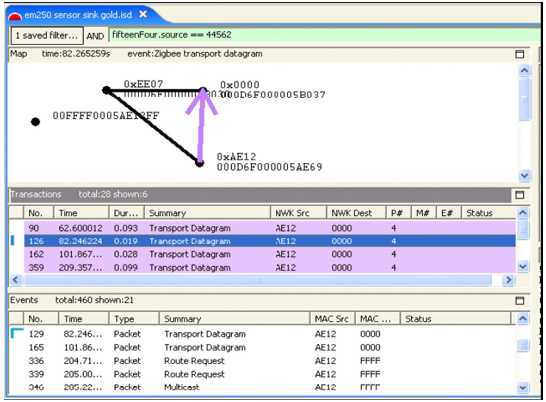
Task: Click the isolated node 00FFFF0005AE12FF dot
Action: tap(35, 122)
